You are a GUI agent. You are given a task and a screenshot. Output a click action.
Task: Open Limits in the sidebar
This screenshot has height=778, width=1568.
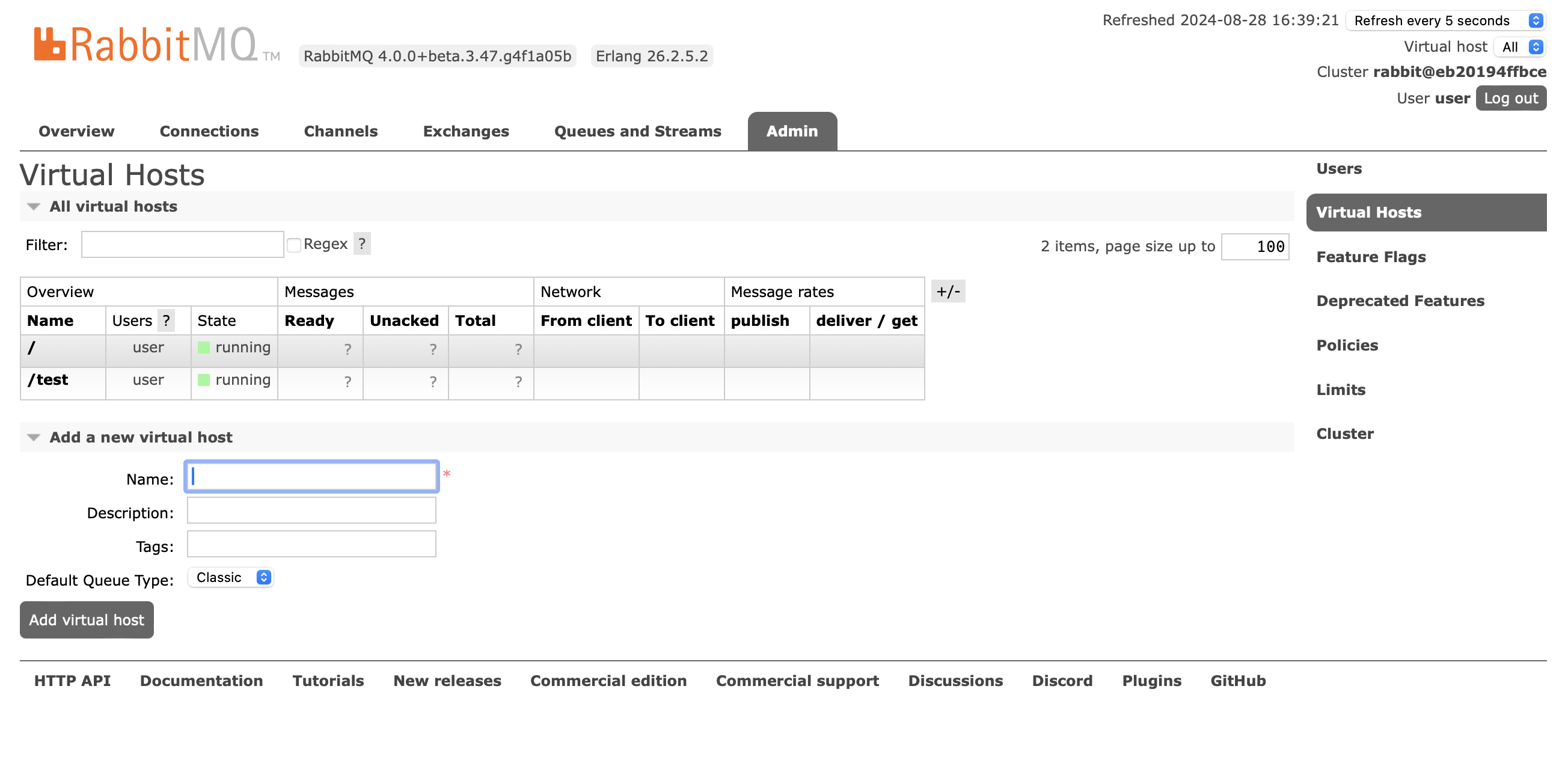coord(1340,390)
